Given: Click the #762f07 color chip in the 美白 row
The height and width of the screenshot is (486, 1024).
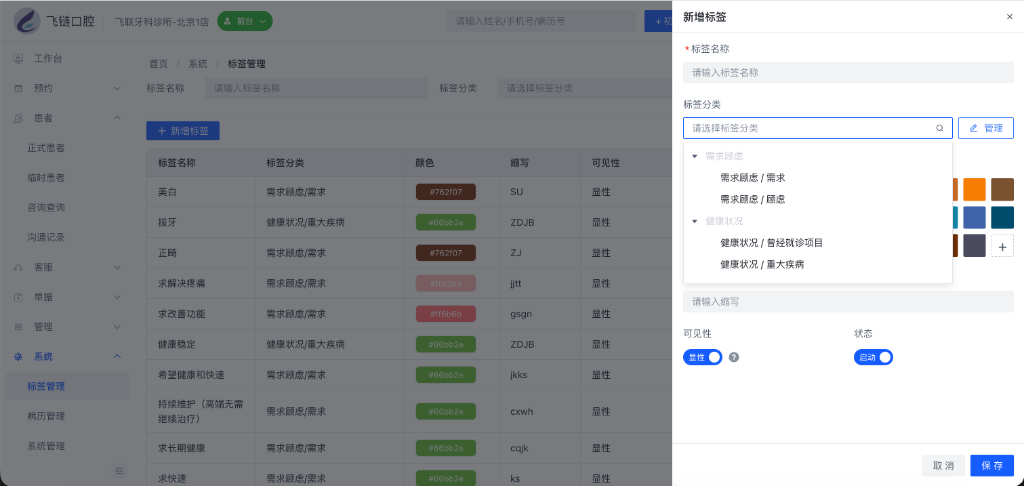Looking at the screenshot, I should (x=446, y=192).
